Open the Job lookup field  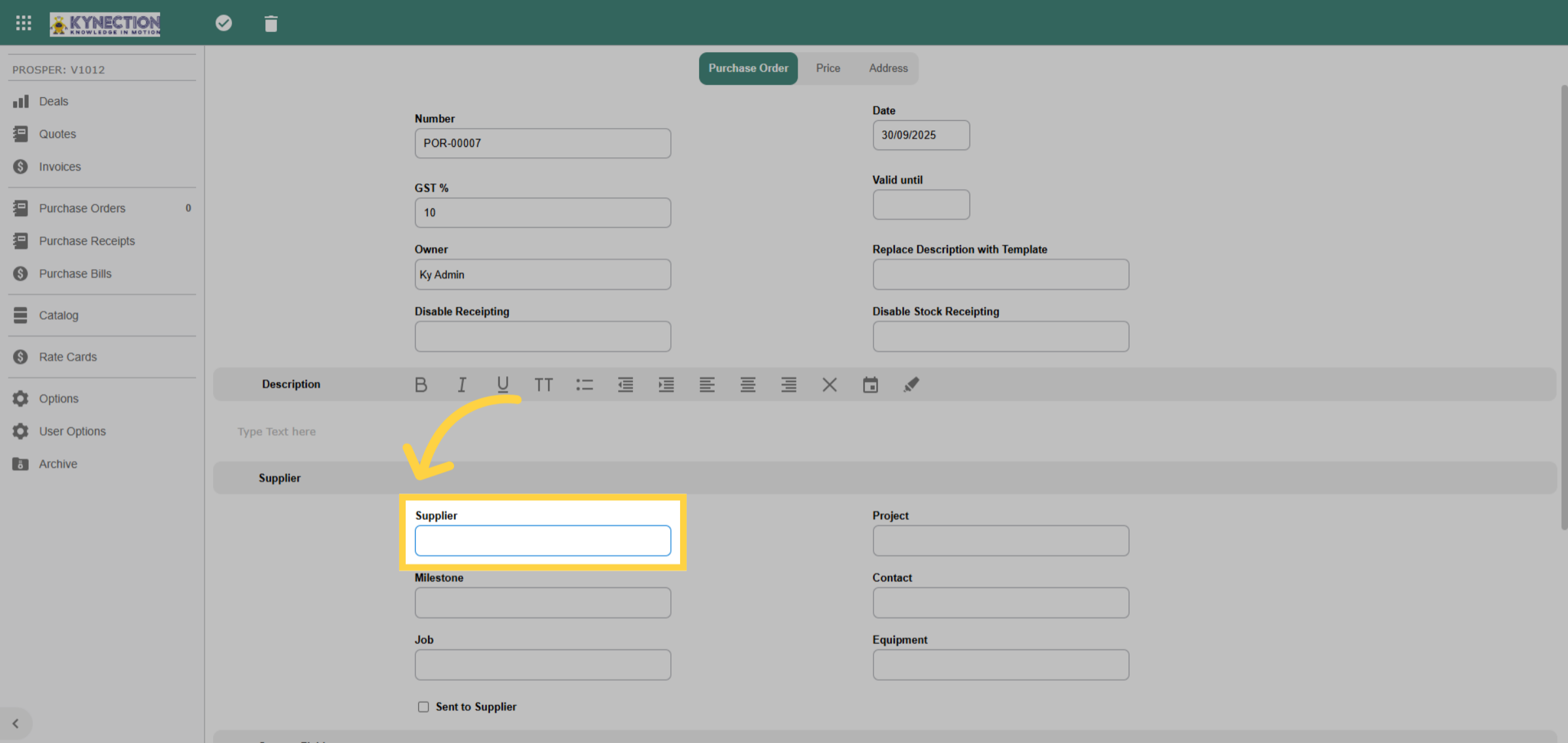542,665
